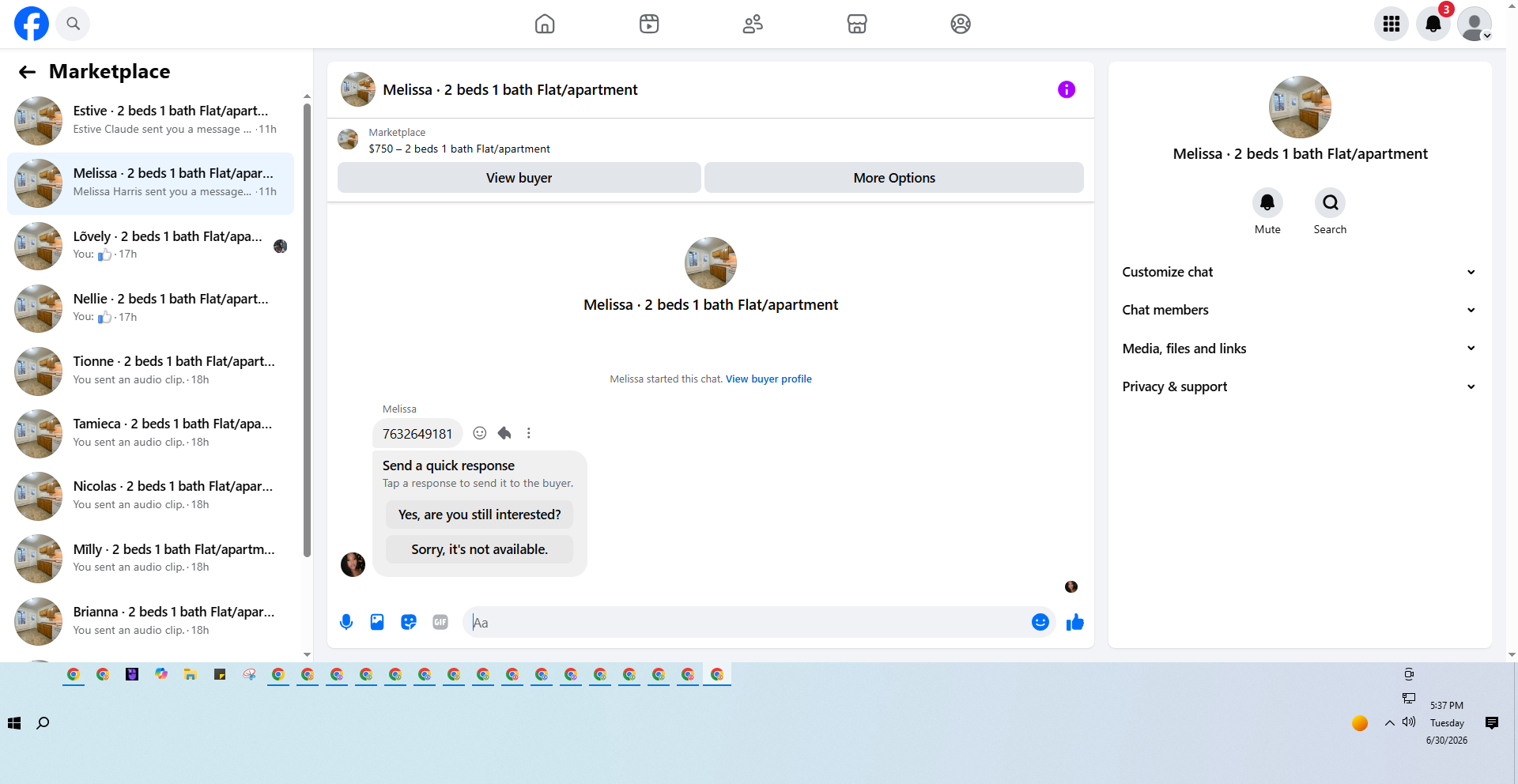The image size is (1518, 784).
Task: Click the 7632649181 message bubble
Action: pyautogui.click(x=417, y=433)
